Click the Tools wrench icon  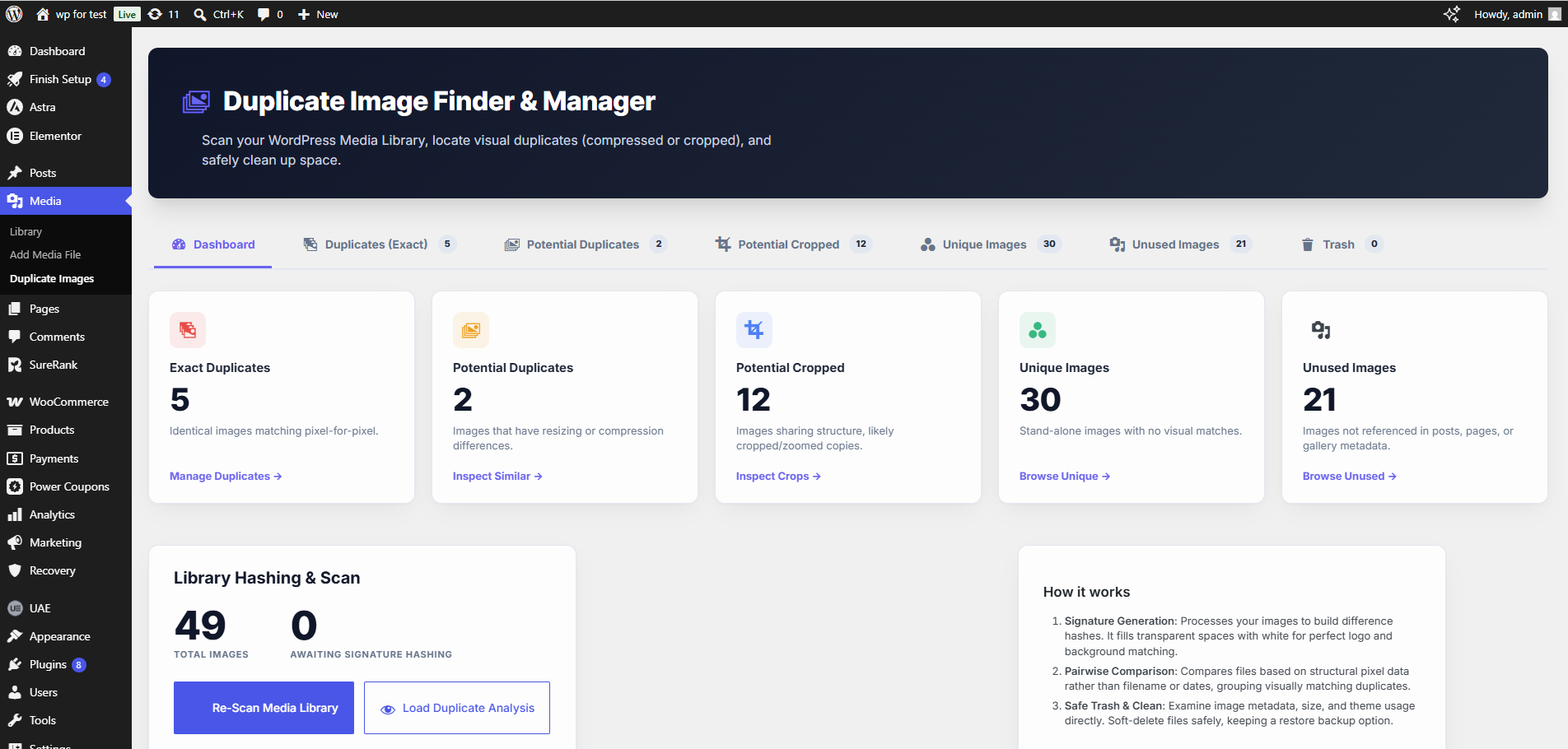point(15,720)
